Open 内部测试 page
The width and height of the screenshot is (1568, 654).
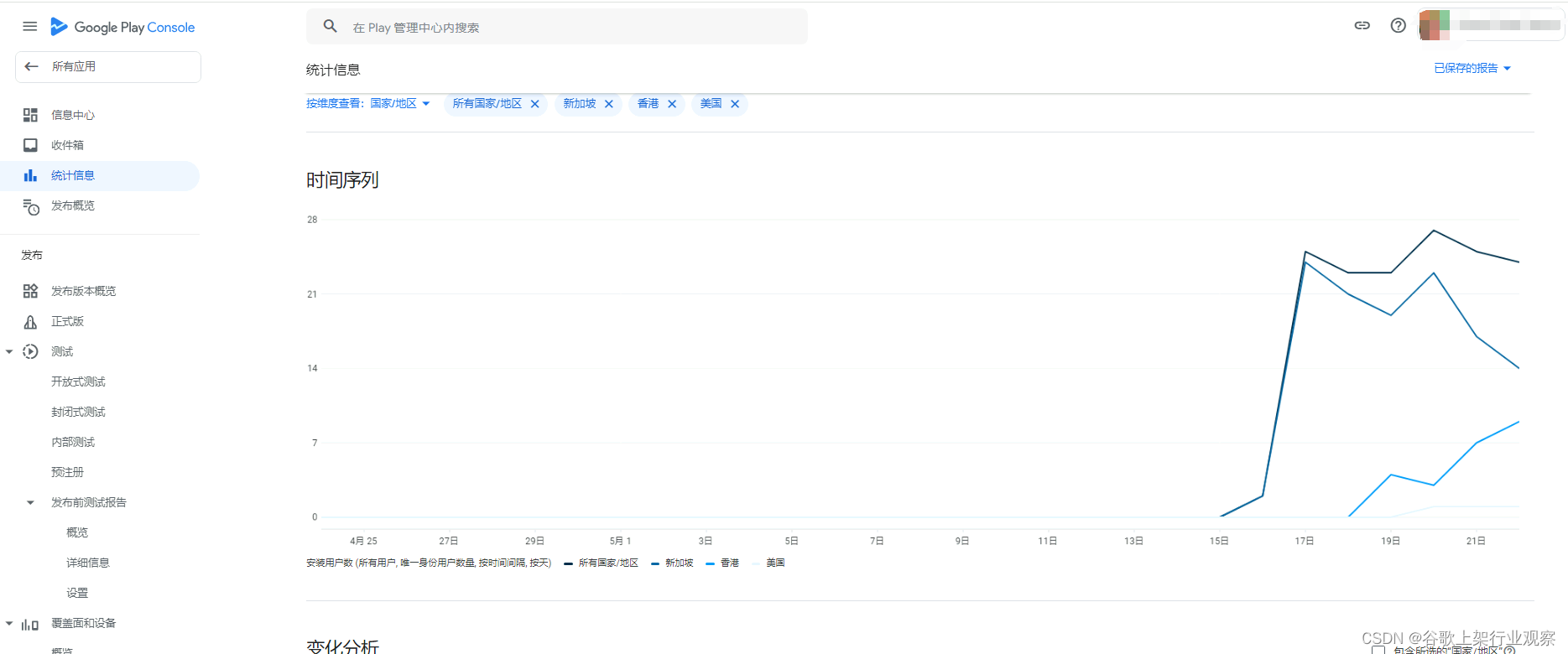[73, 442]
